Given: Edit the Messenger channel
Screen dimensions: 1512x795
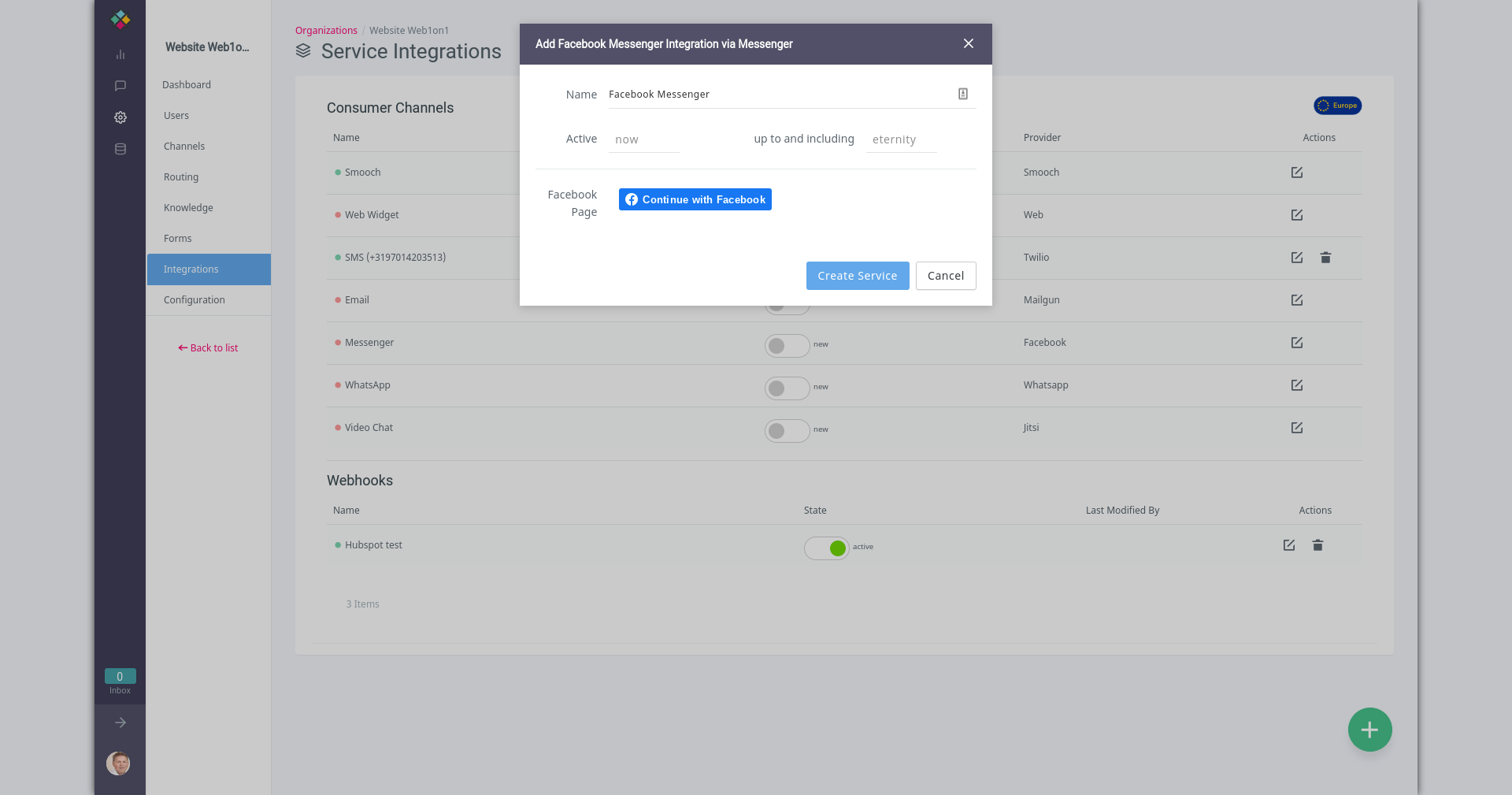Looking at the screenshot, I should coord(1297,343).
